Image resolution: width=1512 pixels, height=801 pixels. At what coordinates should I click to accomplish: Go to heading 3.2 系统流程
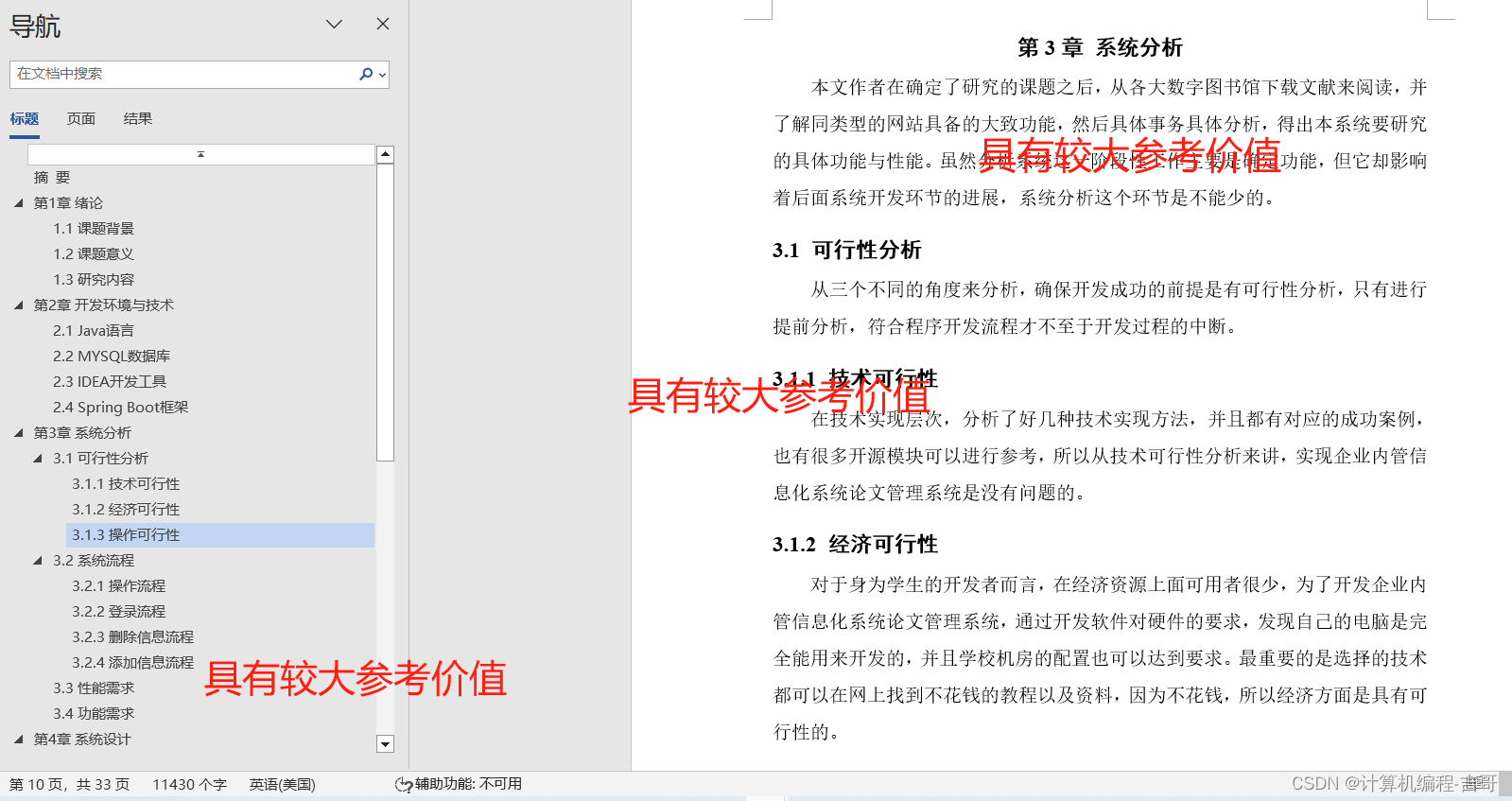[x=94, y=561]
